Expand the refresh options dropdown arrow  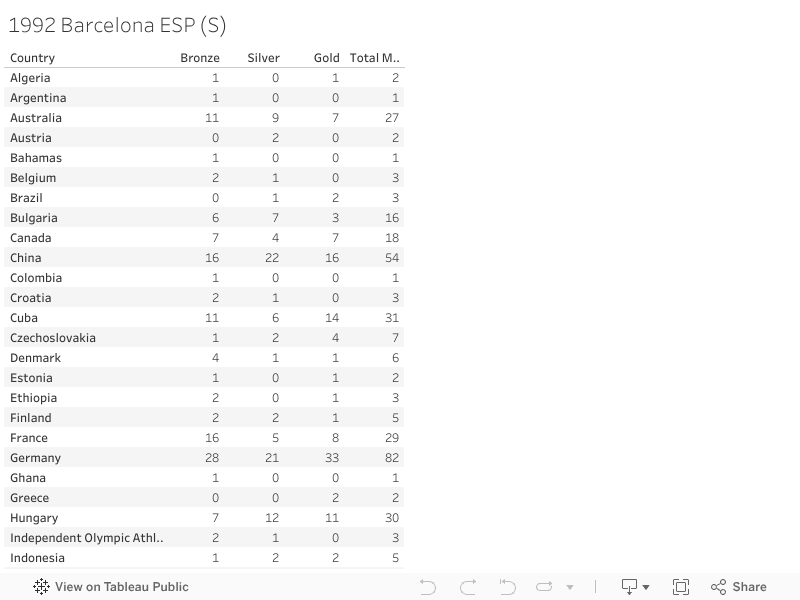pyautogui.click(x=570, y=588)
